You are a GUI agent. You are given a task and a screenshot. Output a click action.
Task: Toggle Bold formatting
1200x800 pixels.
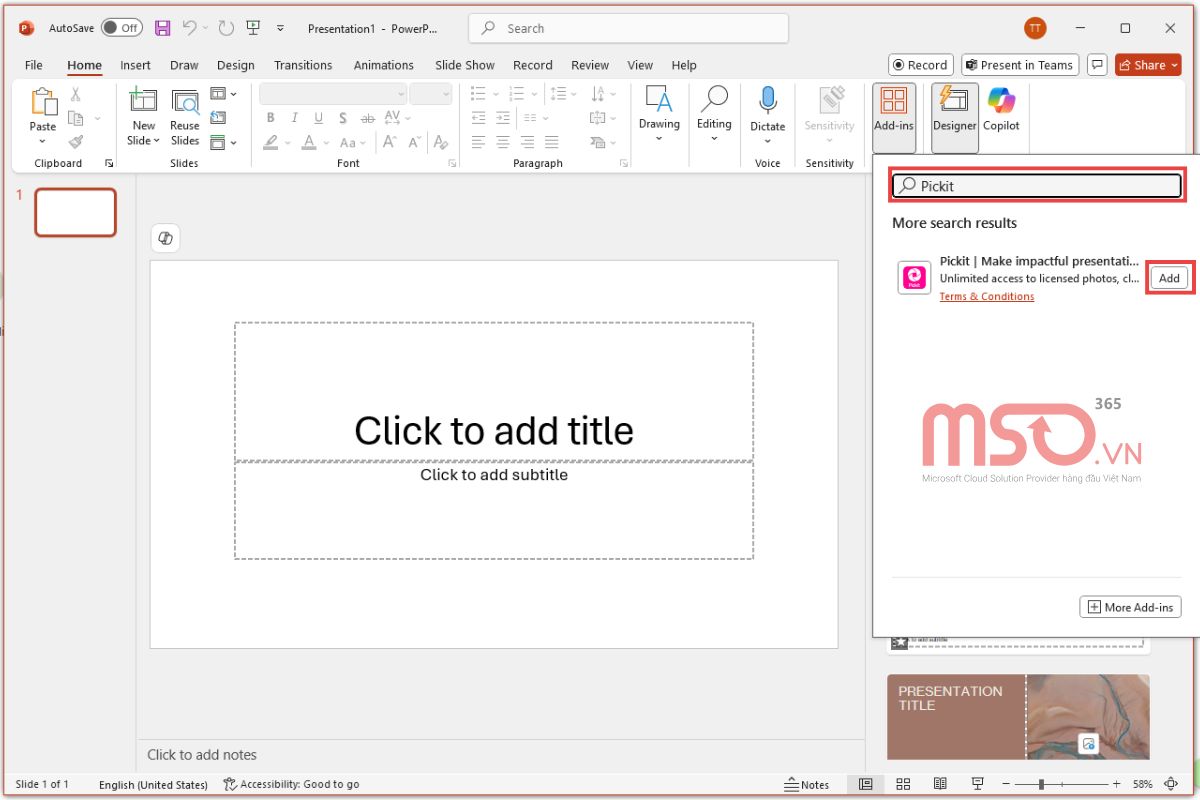pos(270,118)
